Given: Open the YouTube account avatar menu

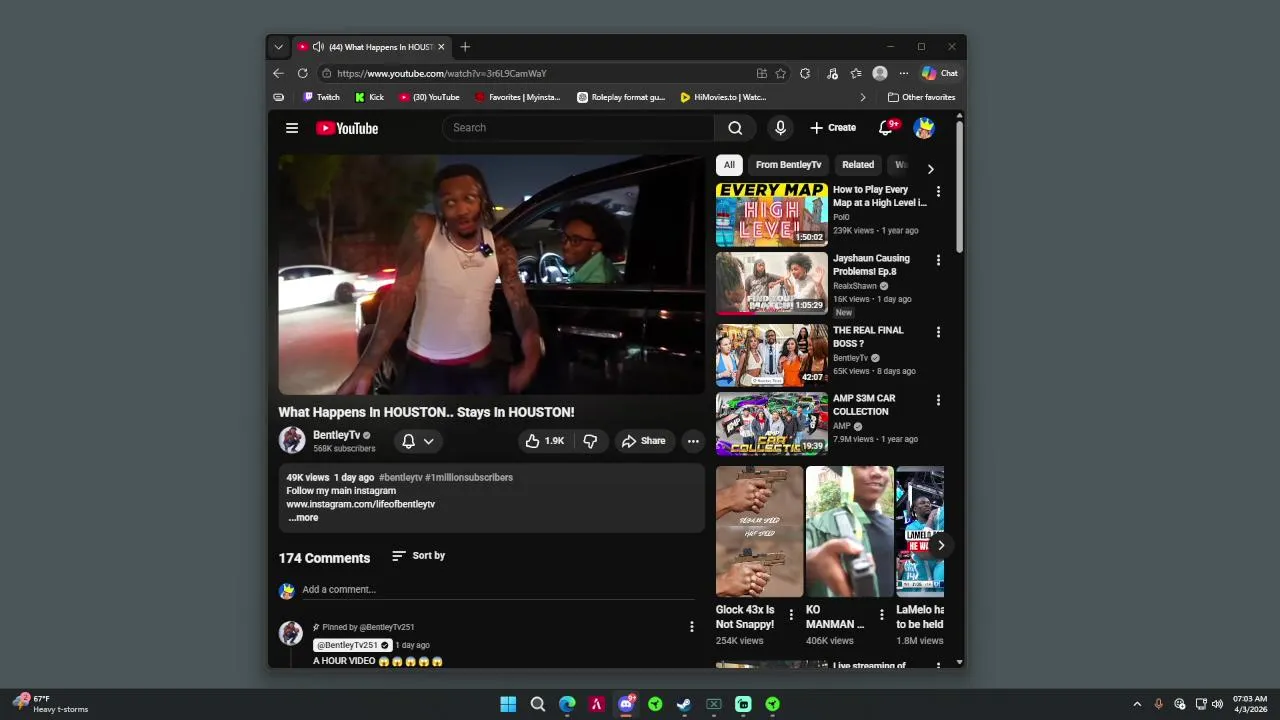Looking at the screenshot, I should point(924,128).
